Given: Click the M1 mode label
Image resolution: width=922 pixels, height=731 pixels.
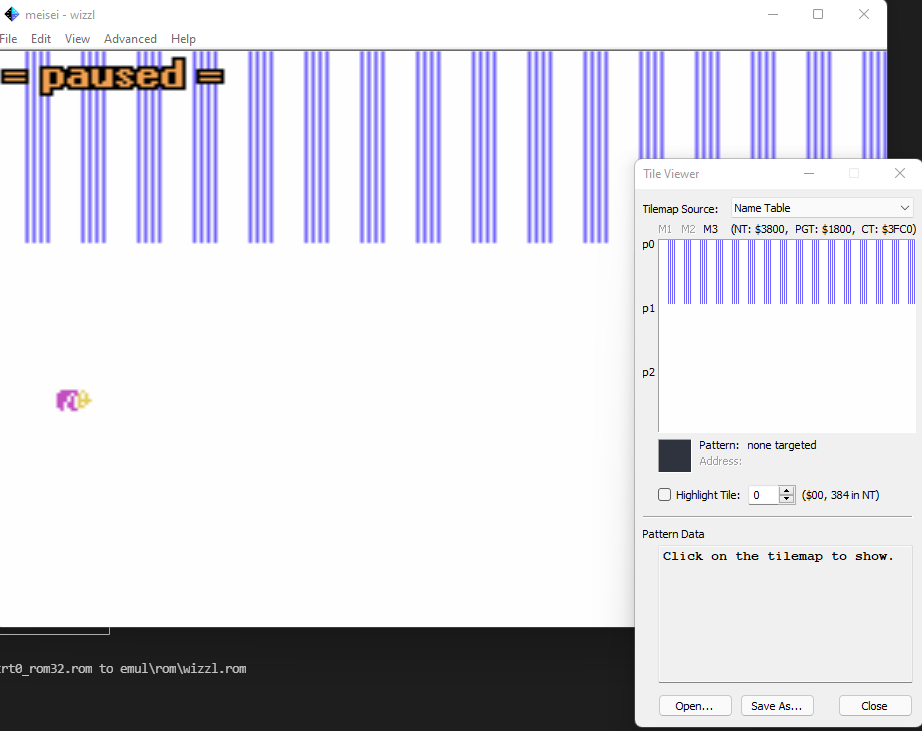Looking at the screenshot, I should point(664,229).
